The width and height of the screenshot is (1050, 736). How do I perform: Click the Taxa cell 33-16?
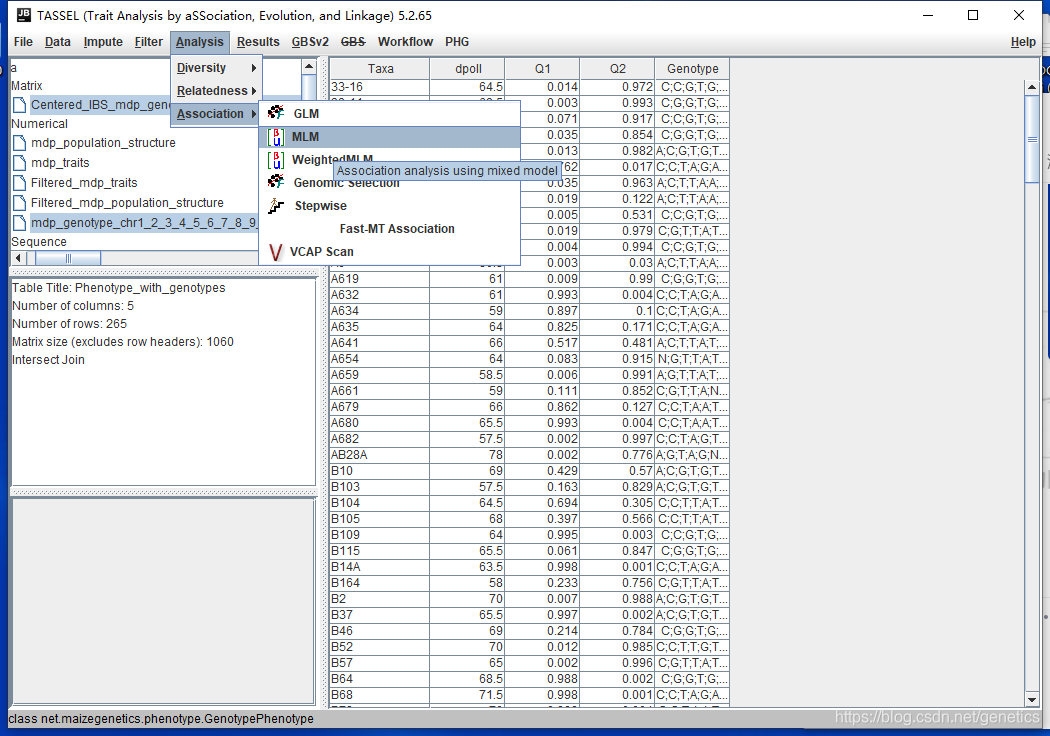point(380,87)
